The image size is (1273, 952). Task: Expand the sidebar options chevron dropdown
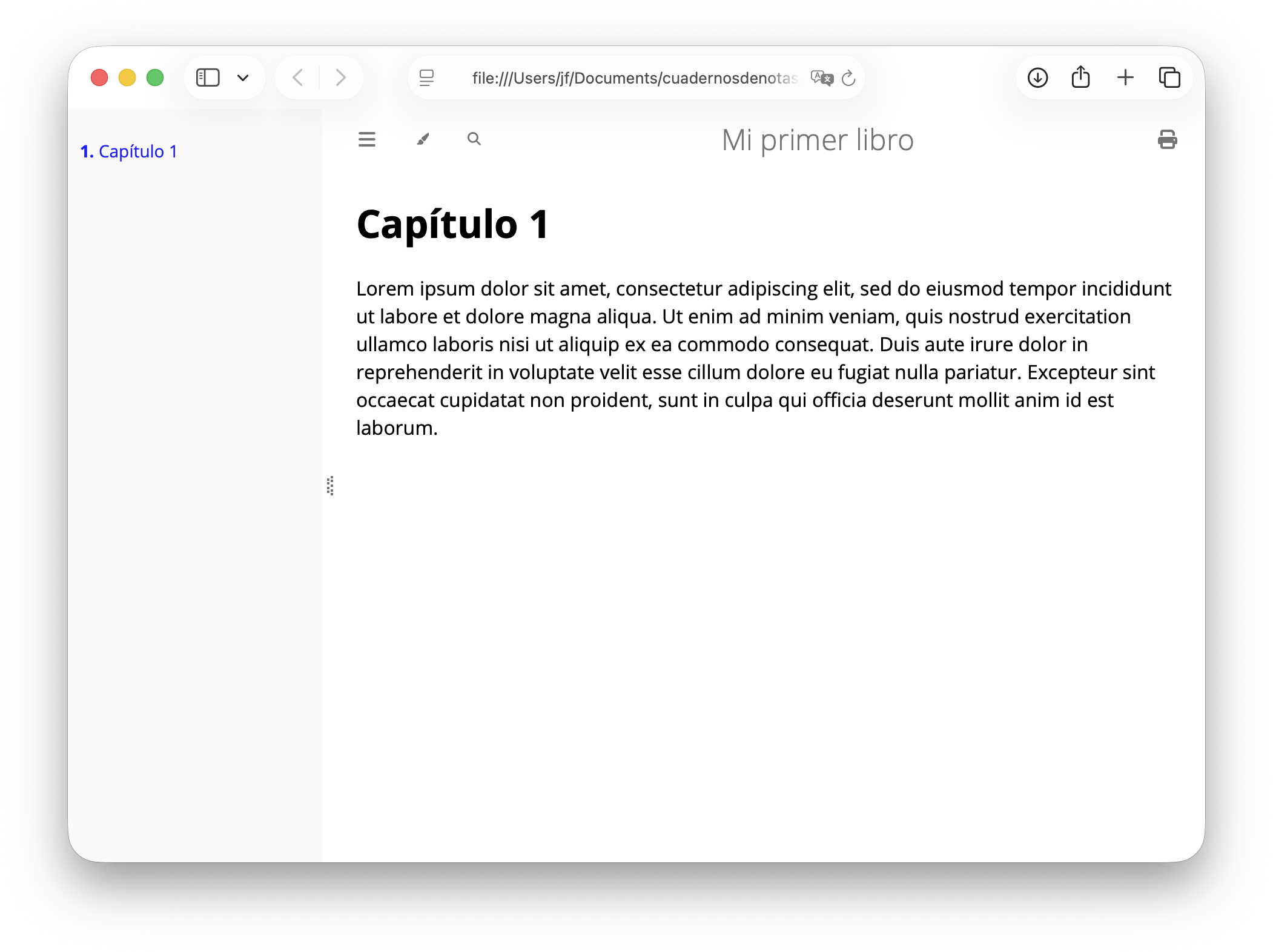tap(243, 78)
